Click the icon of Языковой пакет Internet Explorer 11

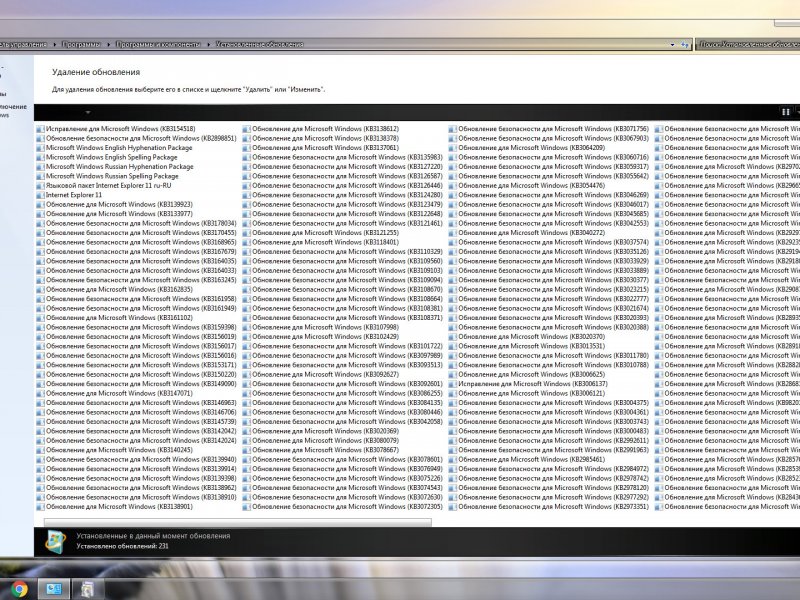point(40,186)
